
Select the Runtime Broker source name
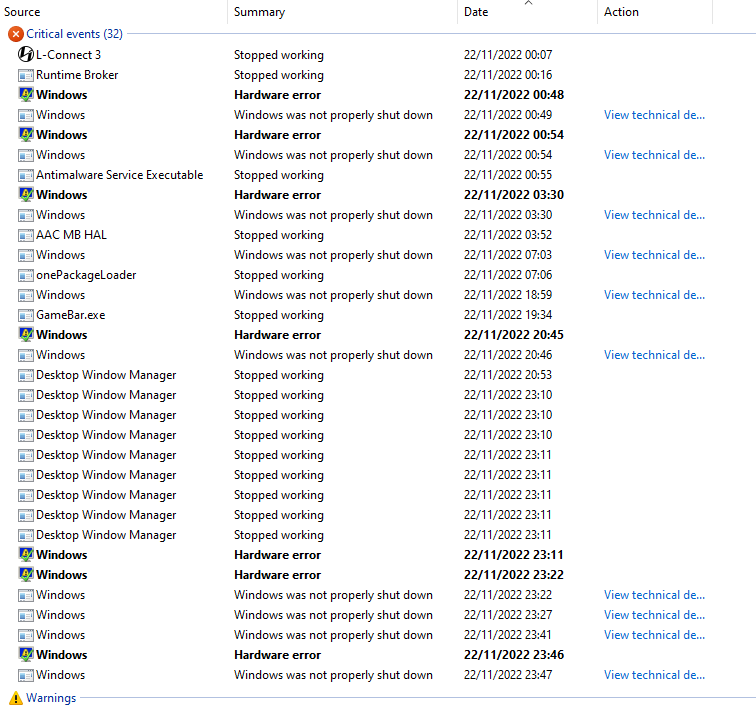(77, 75)
